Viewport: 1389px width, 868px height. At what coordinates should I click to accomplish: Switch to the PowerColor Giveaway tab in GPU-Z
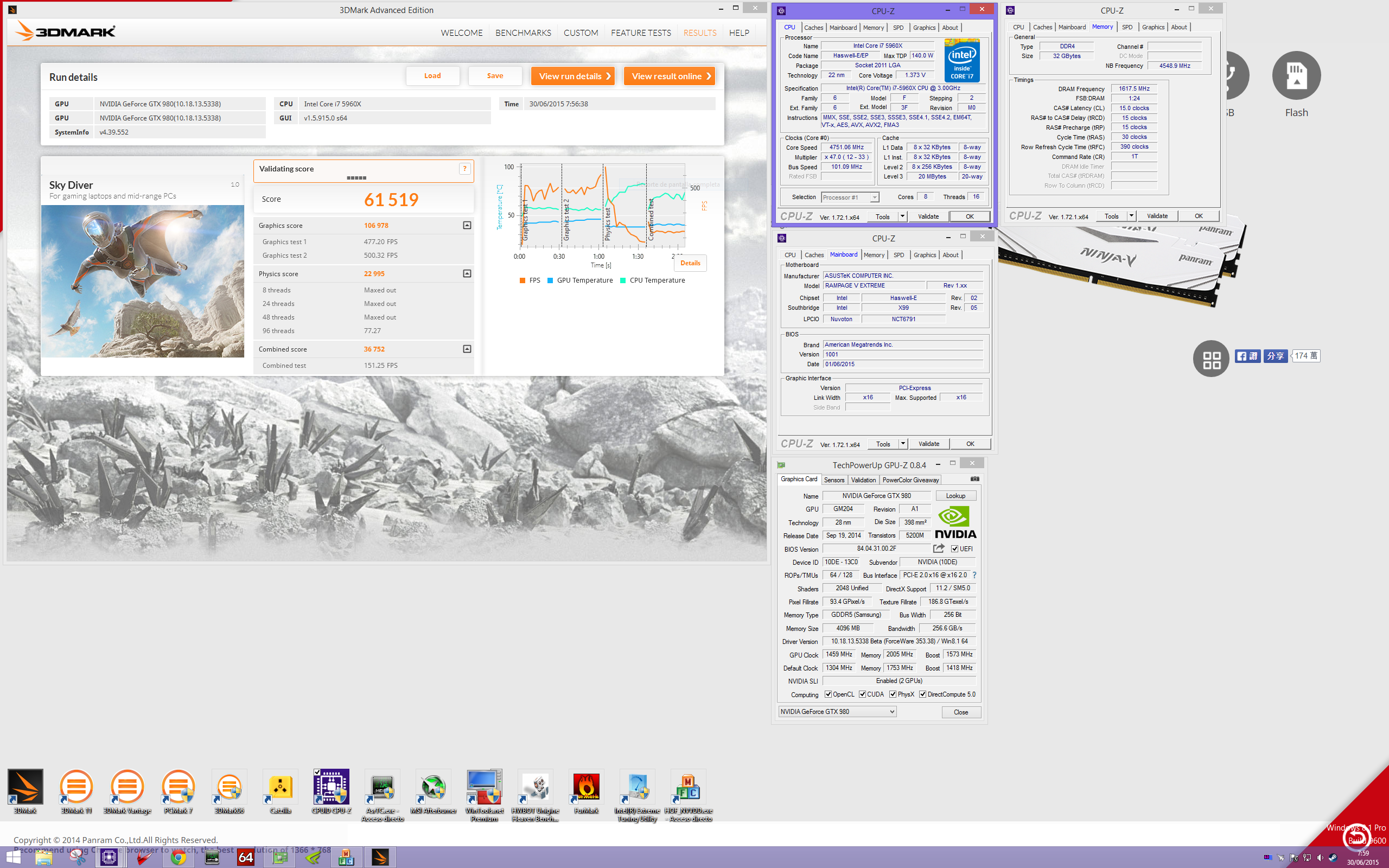[910, 480]
